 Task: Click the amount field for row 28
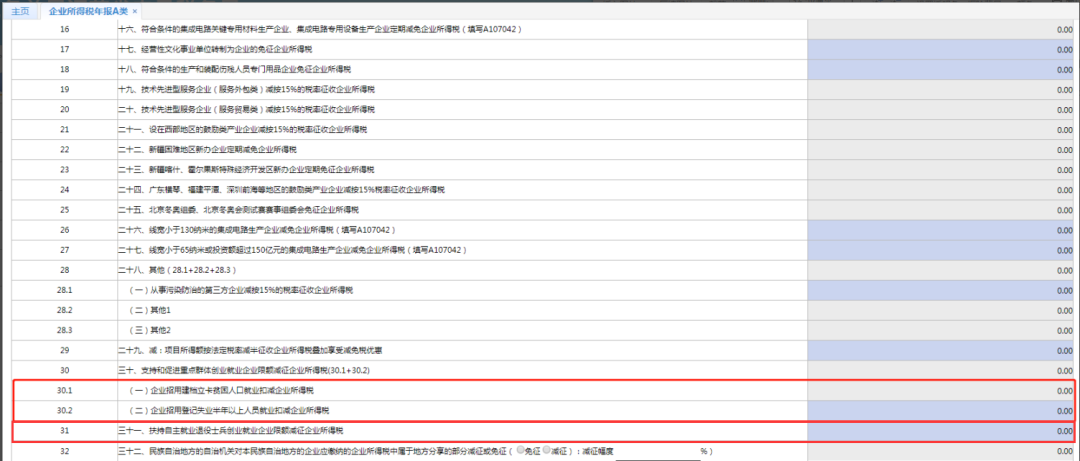tap(941, 269)
